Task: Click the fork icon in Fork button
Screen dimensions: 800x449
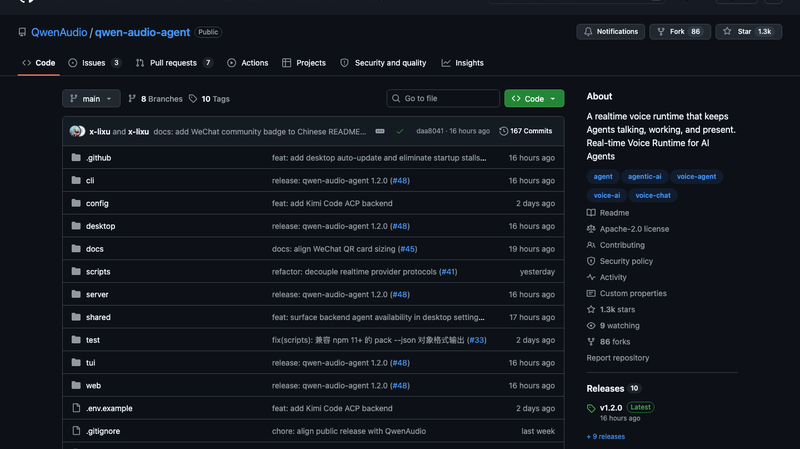Action: [661, 32]
